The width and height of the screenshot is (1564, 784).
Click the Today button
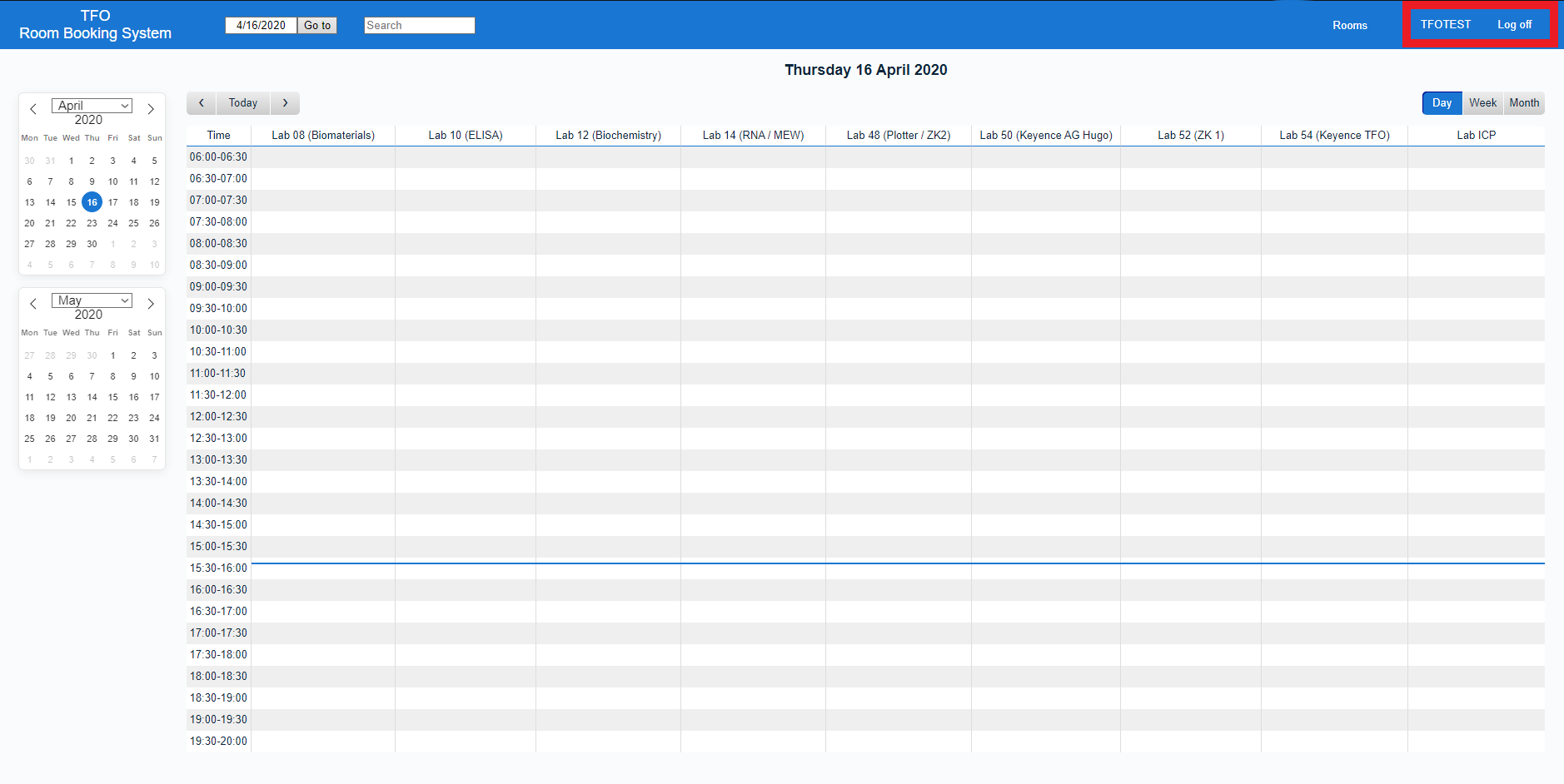pos(243,103)
